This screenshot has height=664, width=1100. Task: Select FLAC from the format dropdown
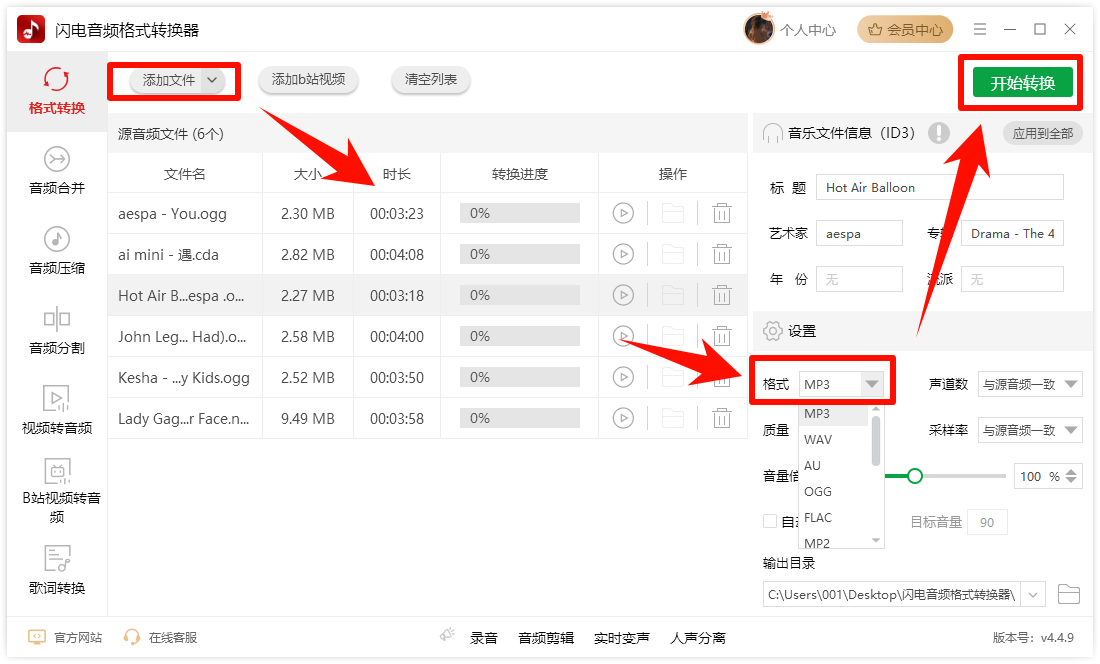[817, 517]
